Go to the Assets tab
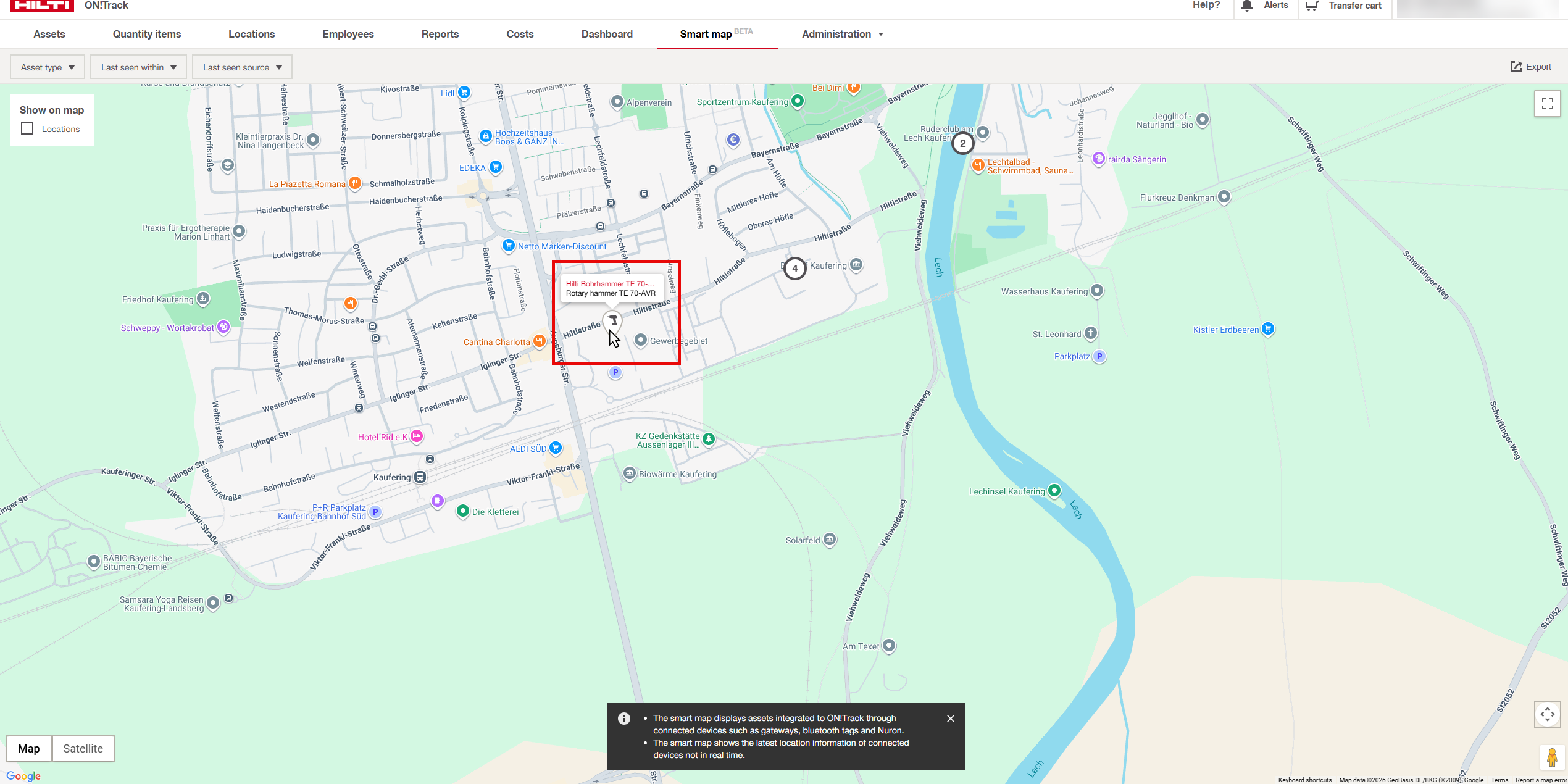1568x784 pixels. click(49, 34)
